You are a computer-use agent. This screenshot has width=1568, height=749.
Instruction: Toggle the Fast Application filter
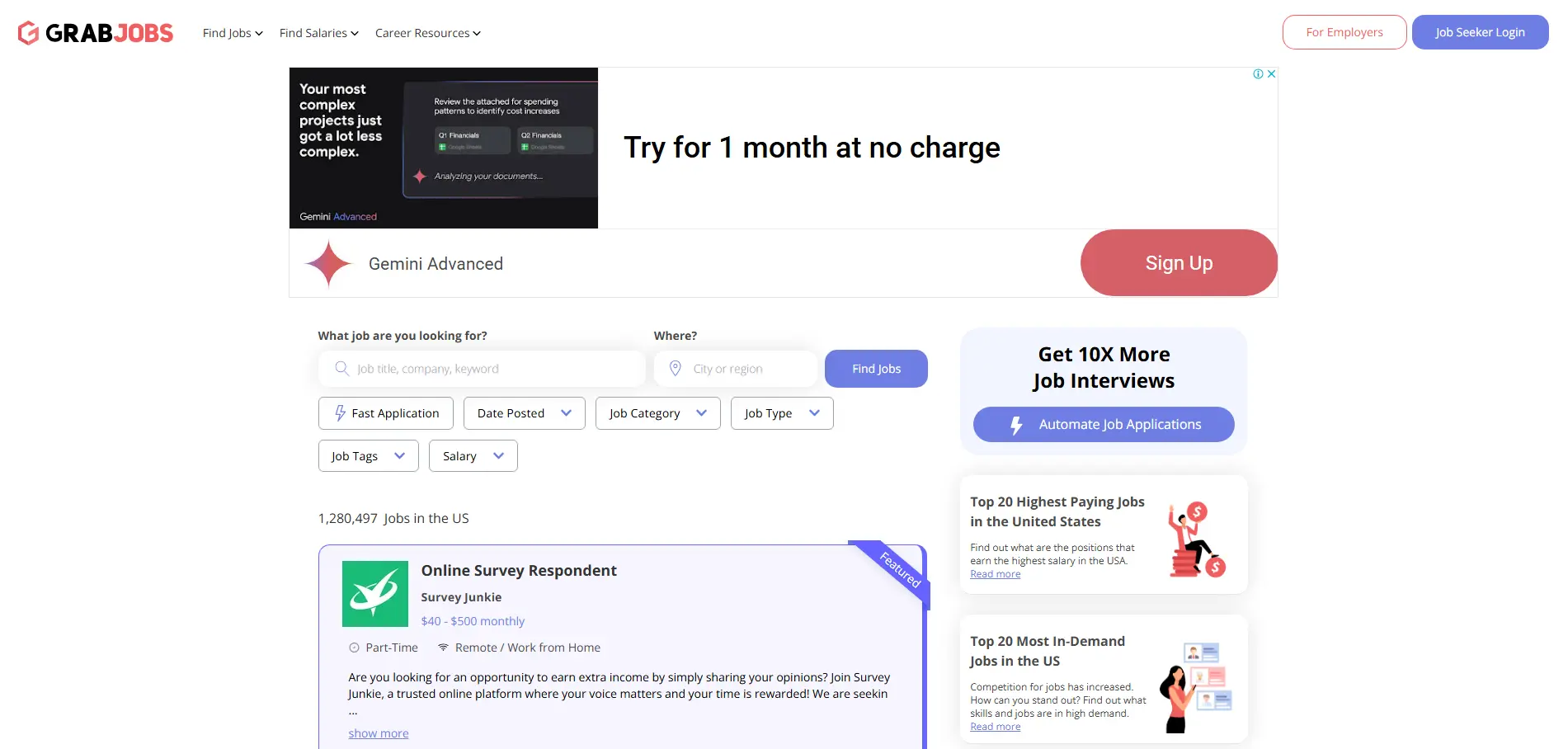(386, 413)
